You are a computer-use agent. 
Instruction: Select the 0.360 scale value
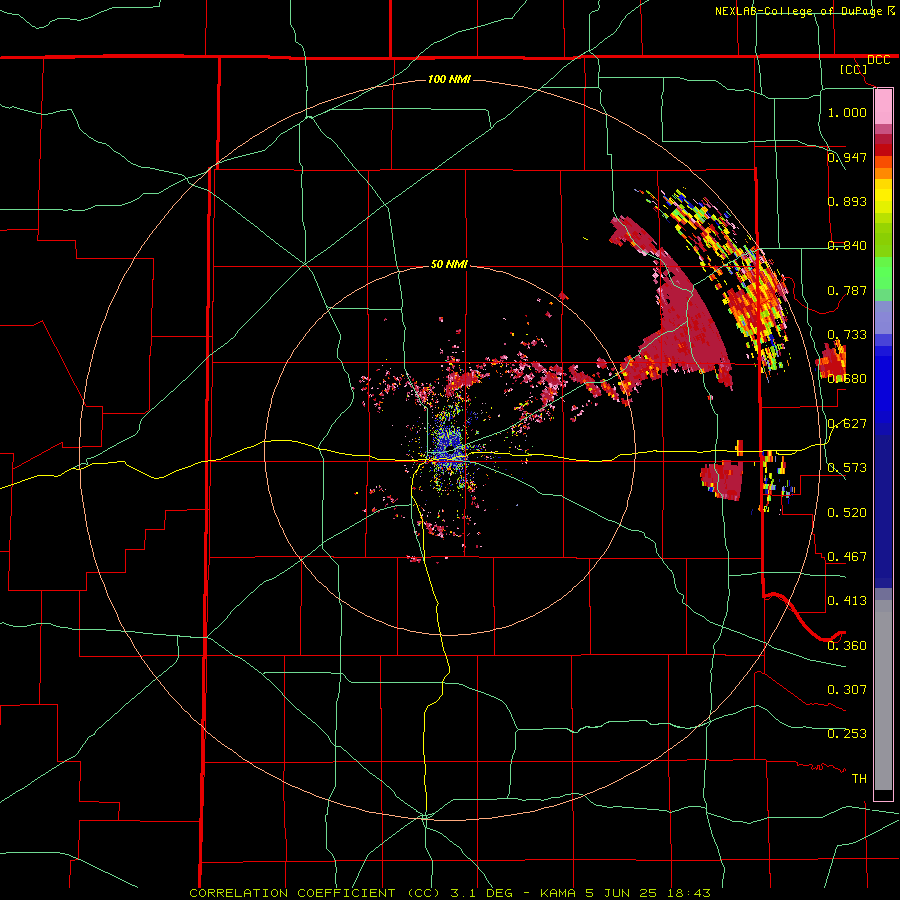click(847, 645)
